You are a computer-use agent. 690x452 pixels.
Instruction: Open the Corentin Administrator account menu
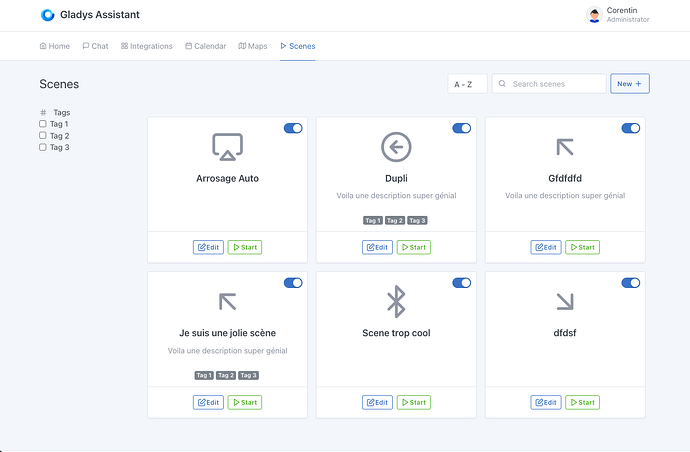[618, 15]
